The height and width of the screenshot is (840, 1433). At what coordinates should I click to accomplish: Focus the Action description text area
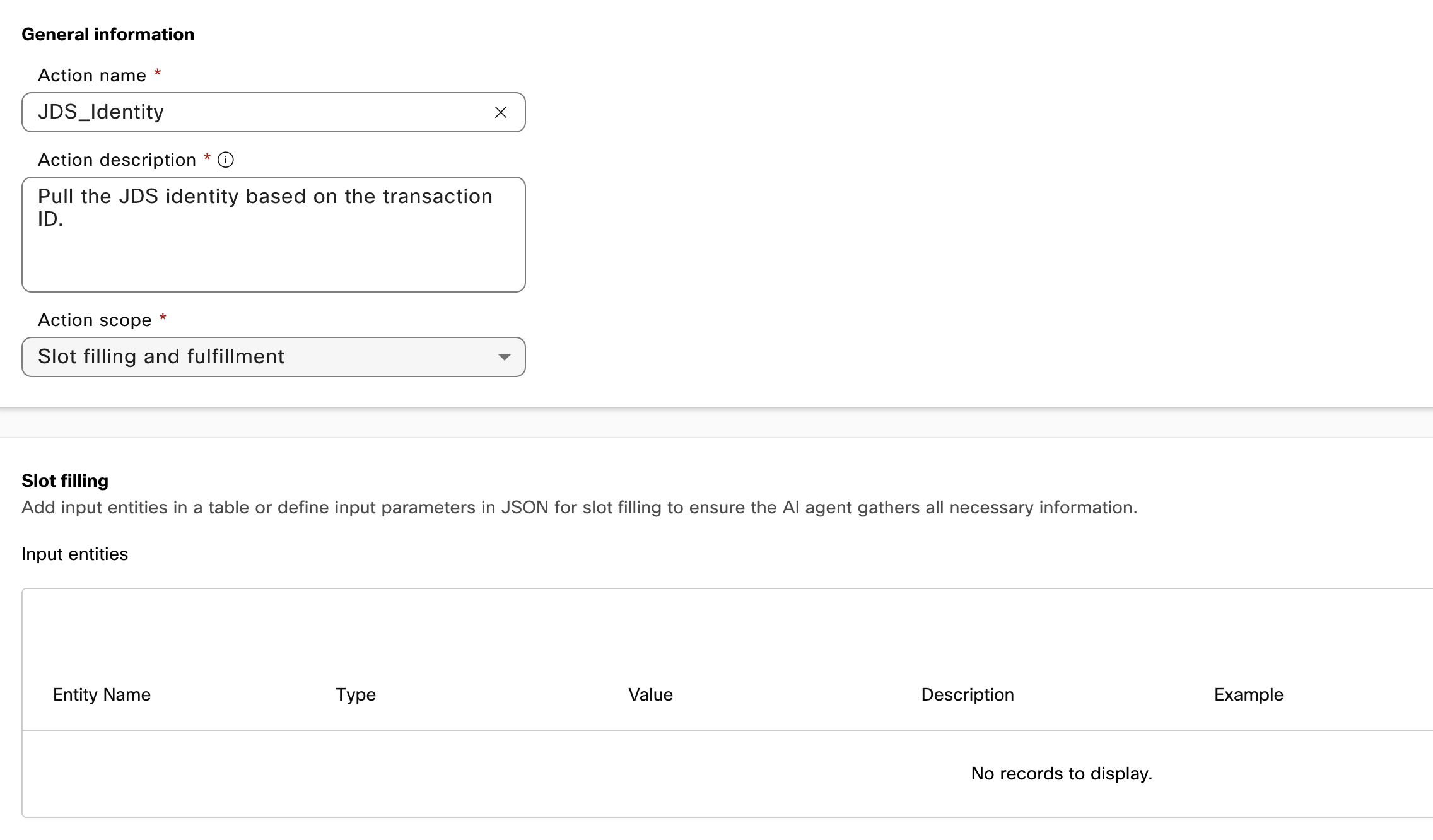tap(274, 235)
